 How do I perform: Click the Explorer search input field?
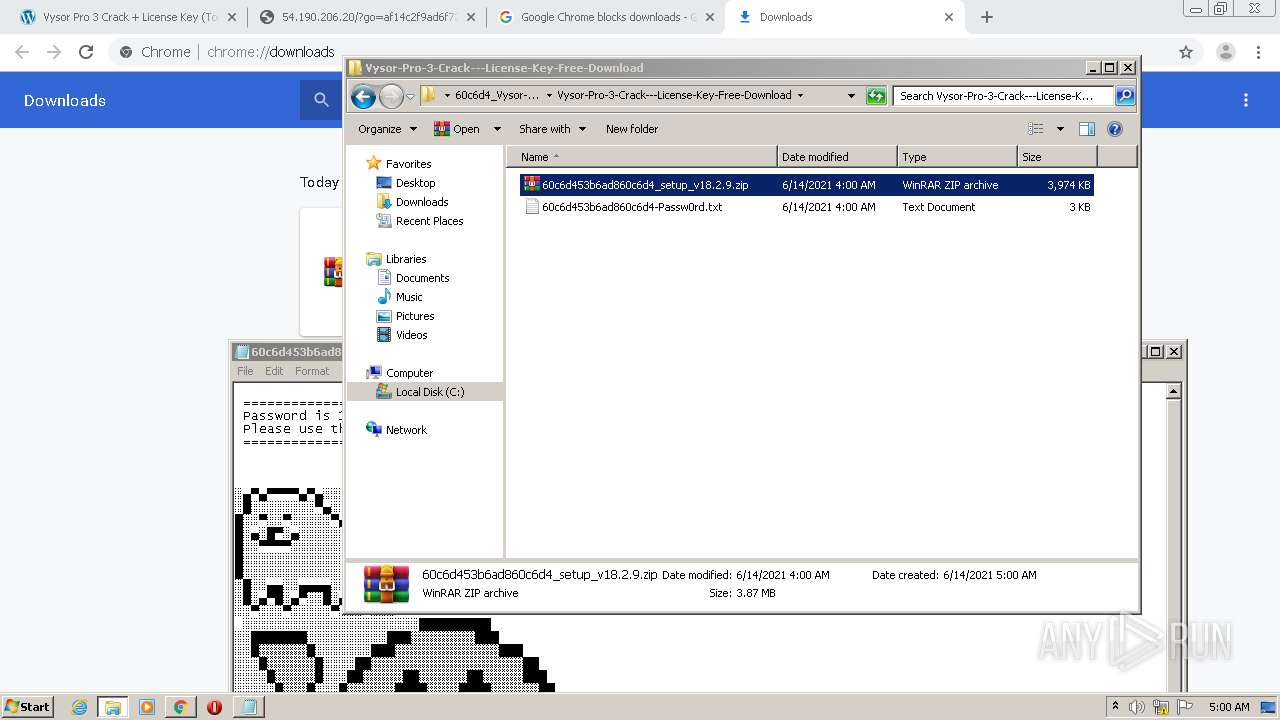[x=1003, y=96]
